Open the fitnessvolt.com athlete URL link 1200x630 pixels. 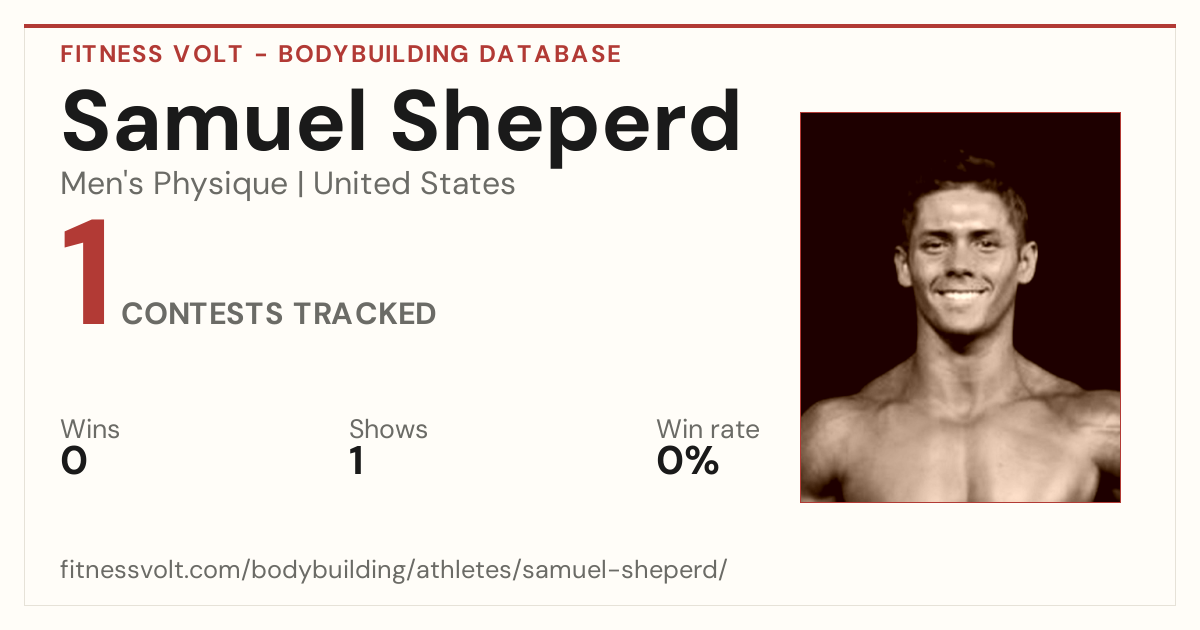393,571
